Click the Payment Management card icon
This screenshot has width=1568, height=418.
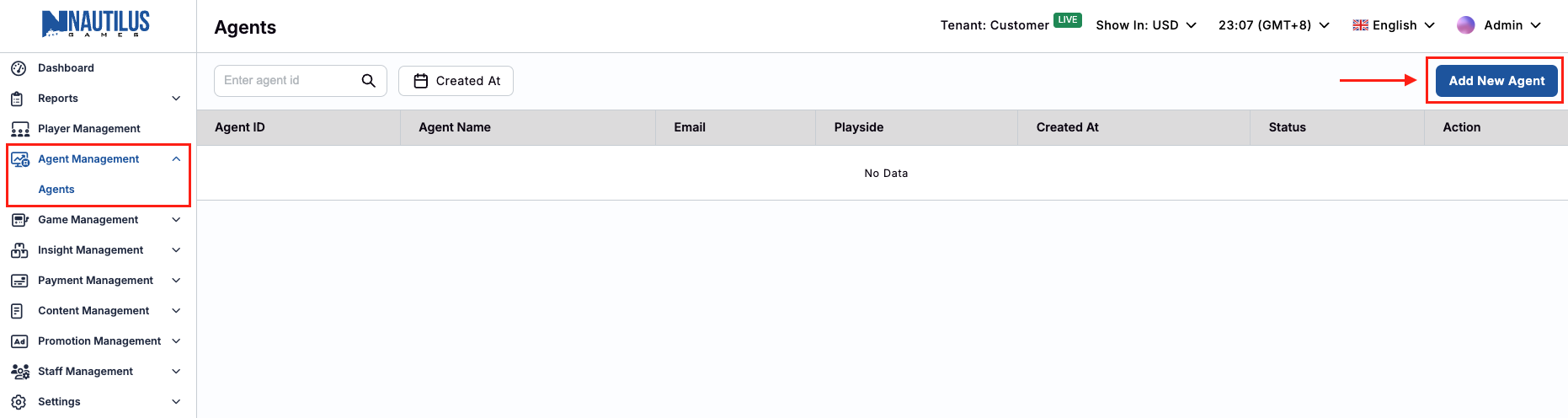pyautogui.click(x=19, y=281)
